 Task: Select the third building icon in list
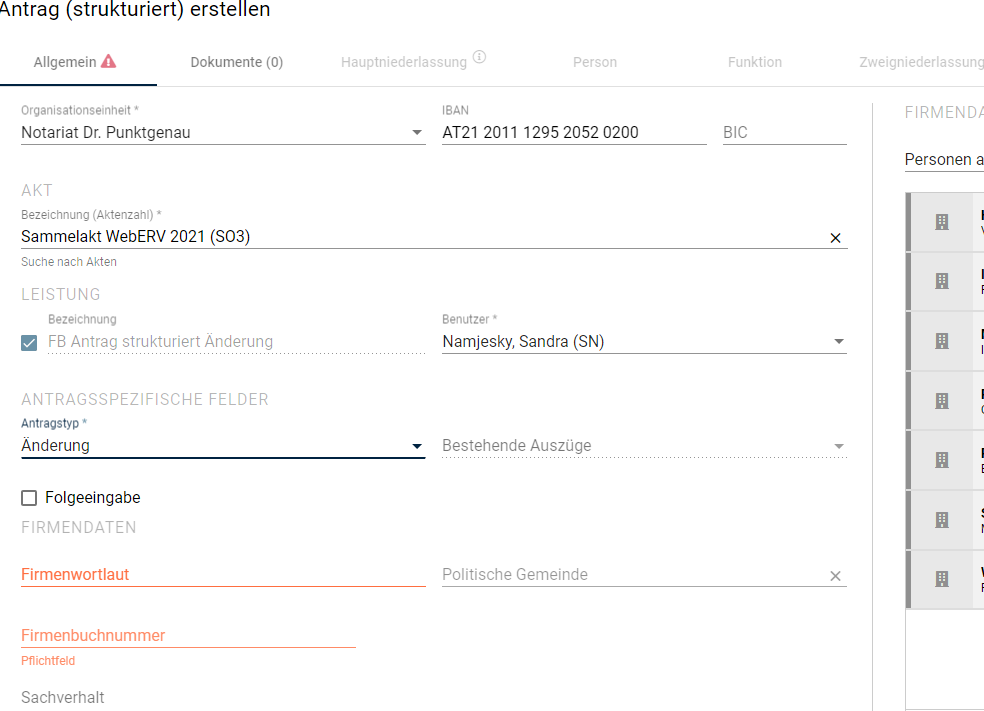pyautogui.click(x=942, y=341)
